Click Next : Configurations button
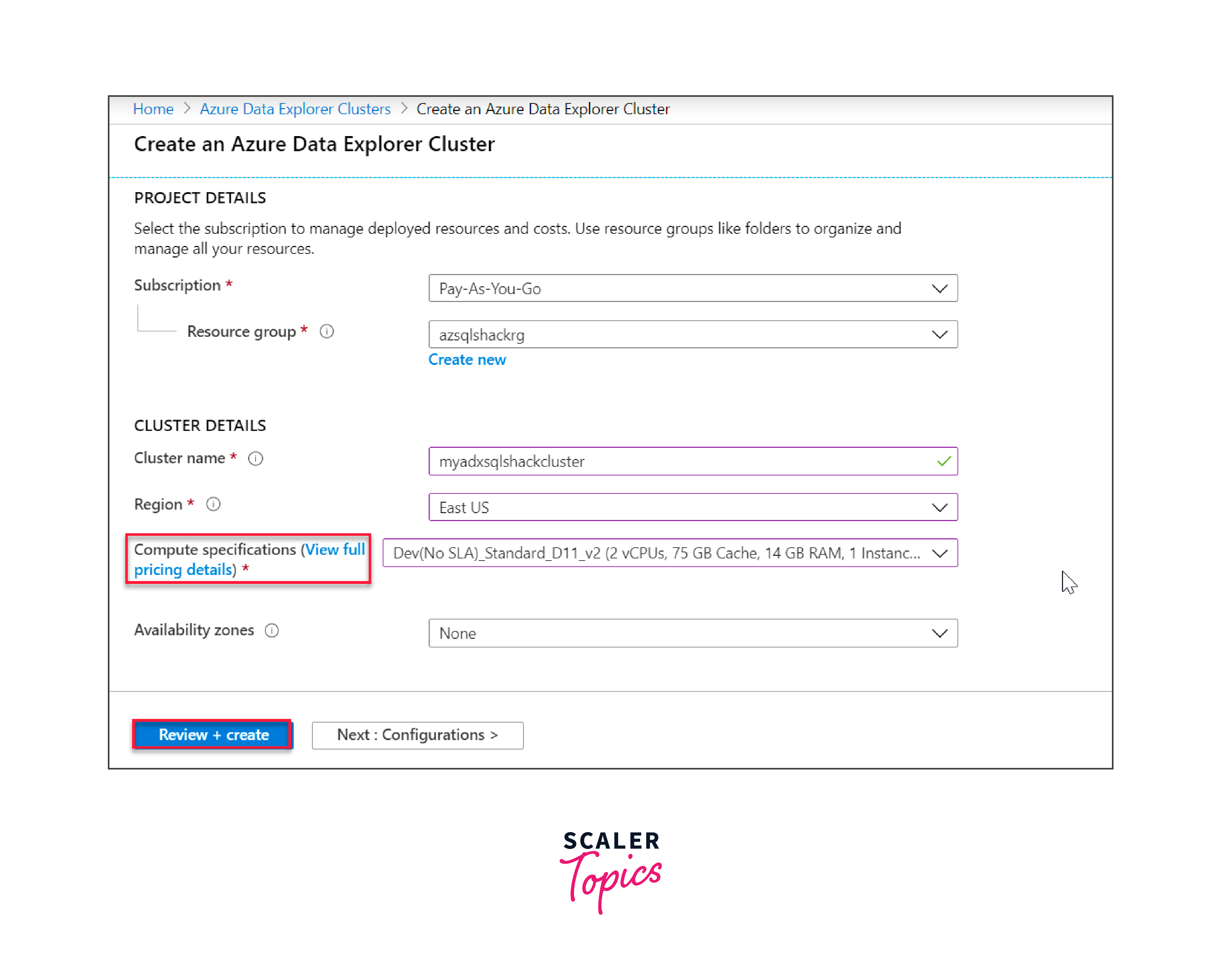 point(418,735)
